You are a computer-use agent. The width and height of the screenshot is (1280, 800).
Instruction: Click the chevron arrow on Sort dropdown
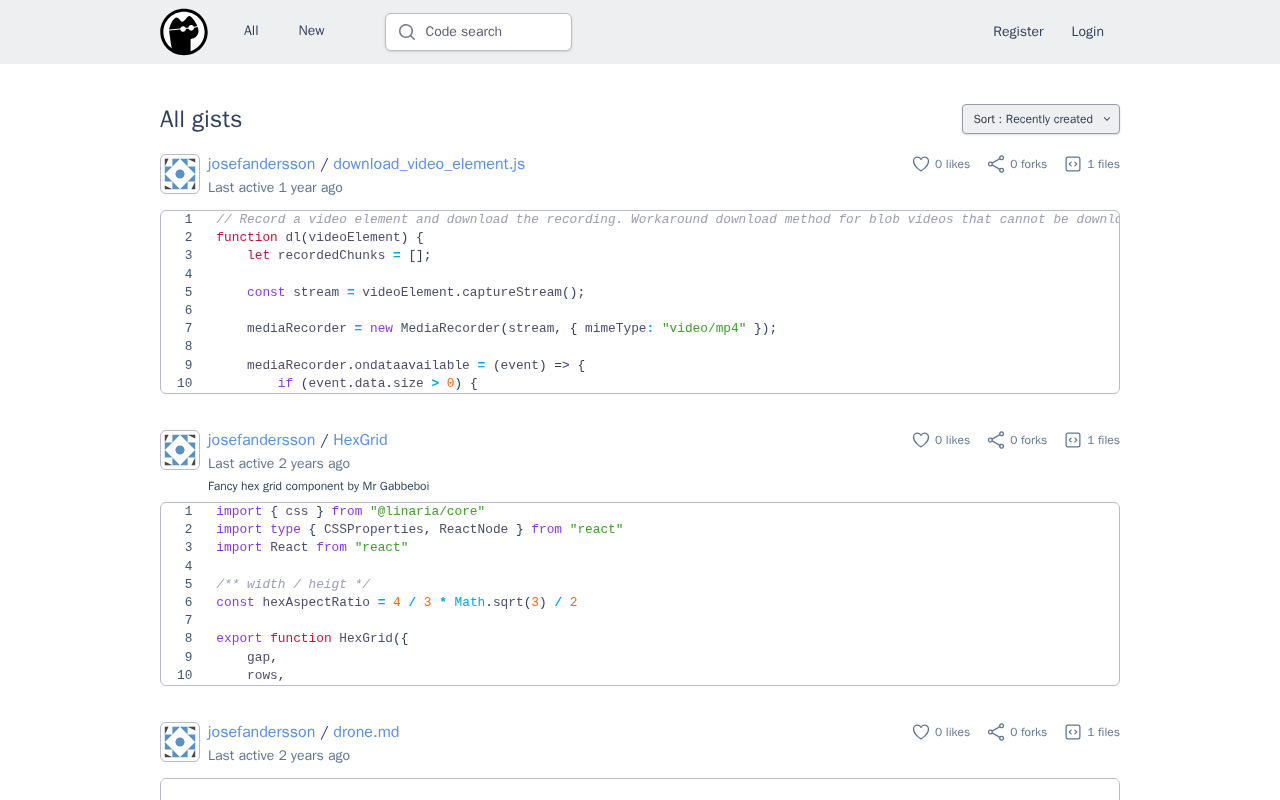(x=1107, y=119)
